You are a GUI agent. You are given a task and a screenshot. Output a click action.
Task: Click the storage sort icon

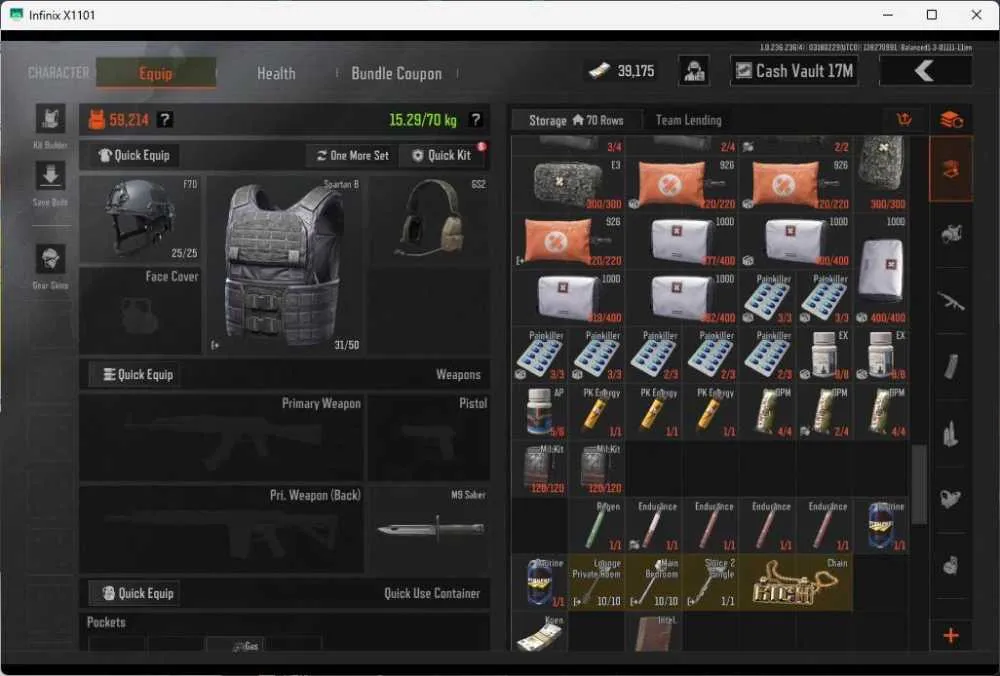pyautogui.click(x=904, y=119)
